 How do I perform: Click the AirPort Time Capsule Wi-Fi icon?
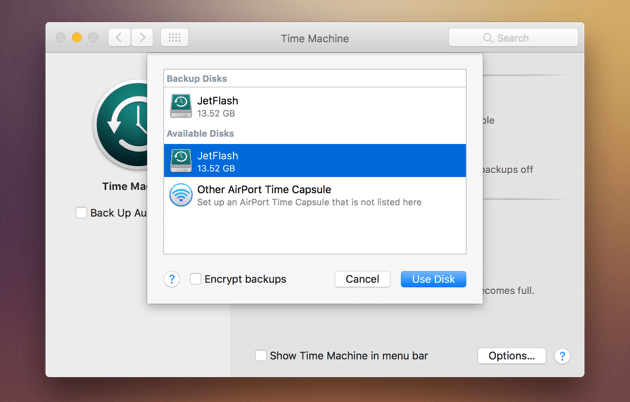coord(181,195)
